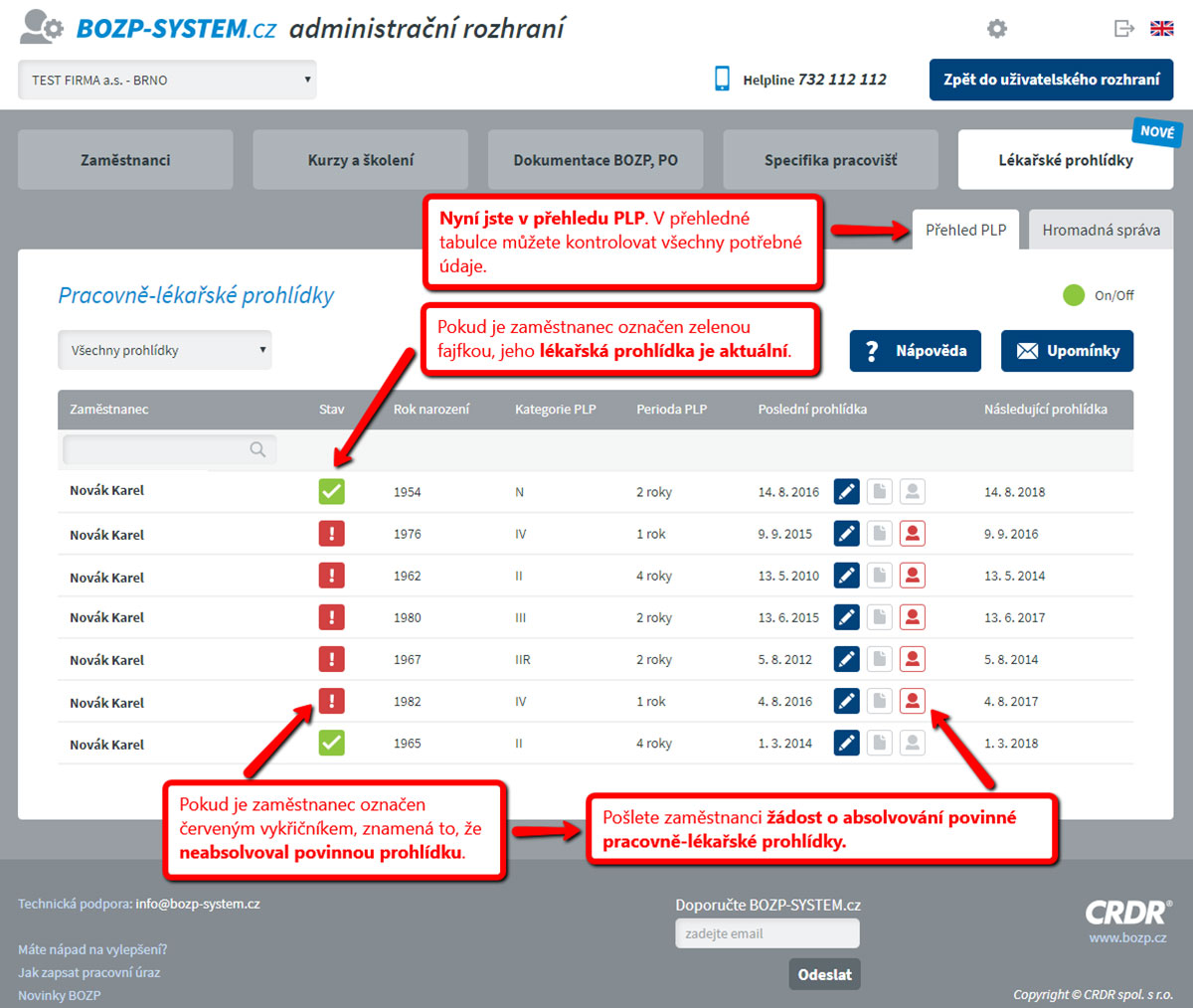Expand the Všechny prohlídky filter dropdown
The height and width of the screenshot is (1008, 1193).
coord(165,350)
